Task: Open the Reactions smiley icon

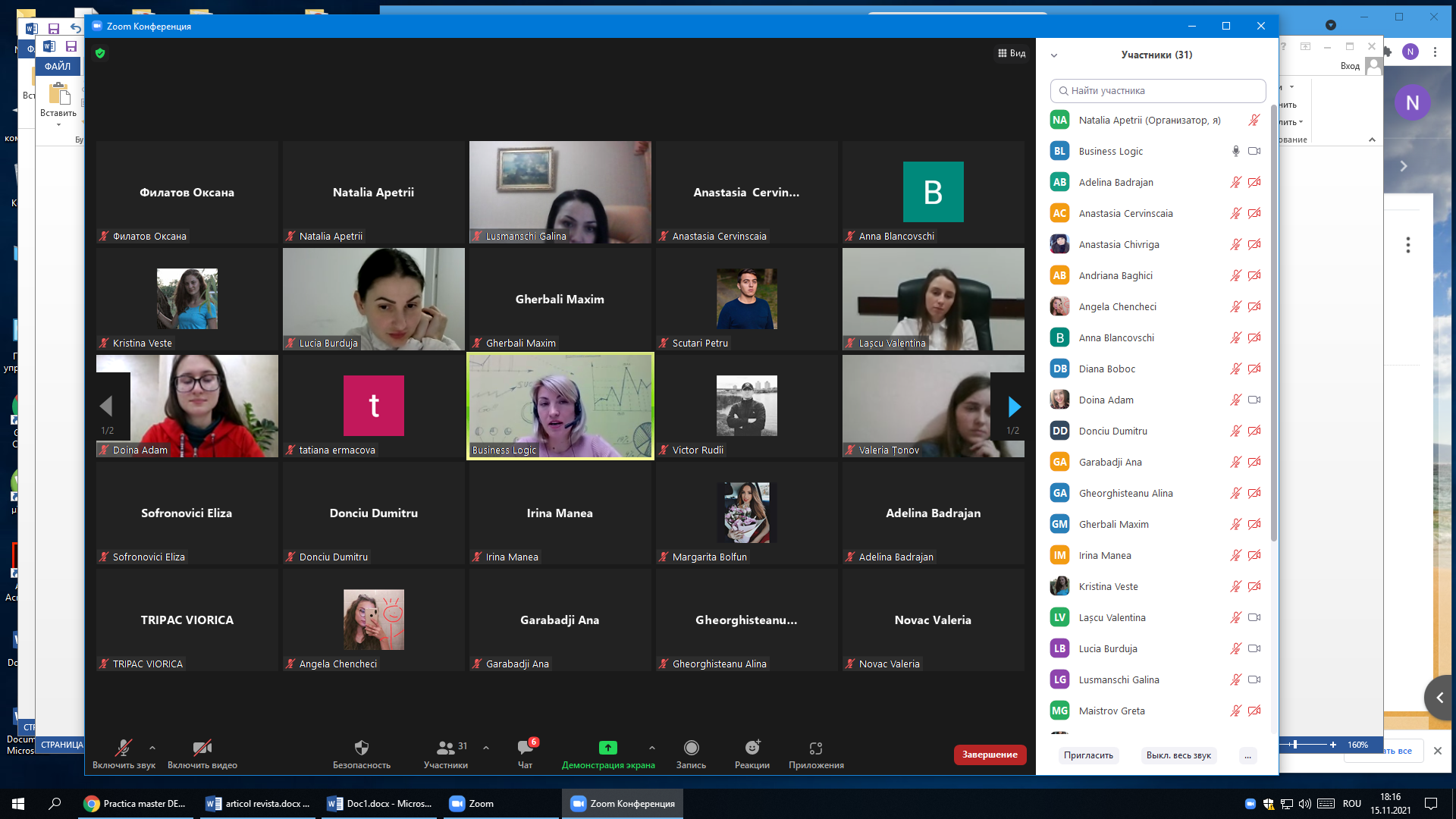Action: pos(752,748)
